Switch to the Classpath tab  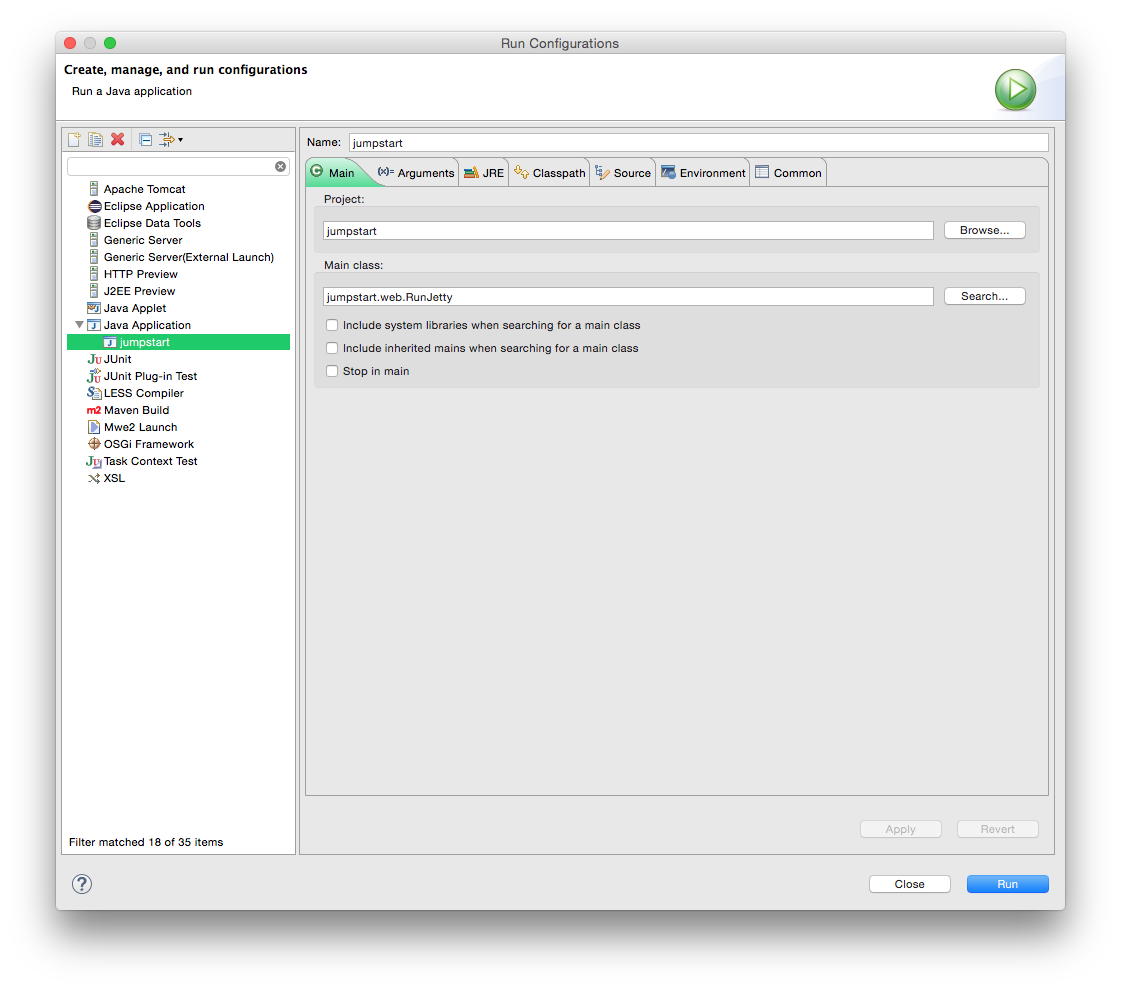(x=550, y=173)
